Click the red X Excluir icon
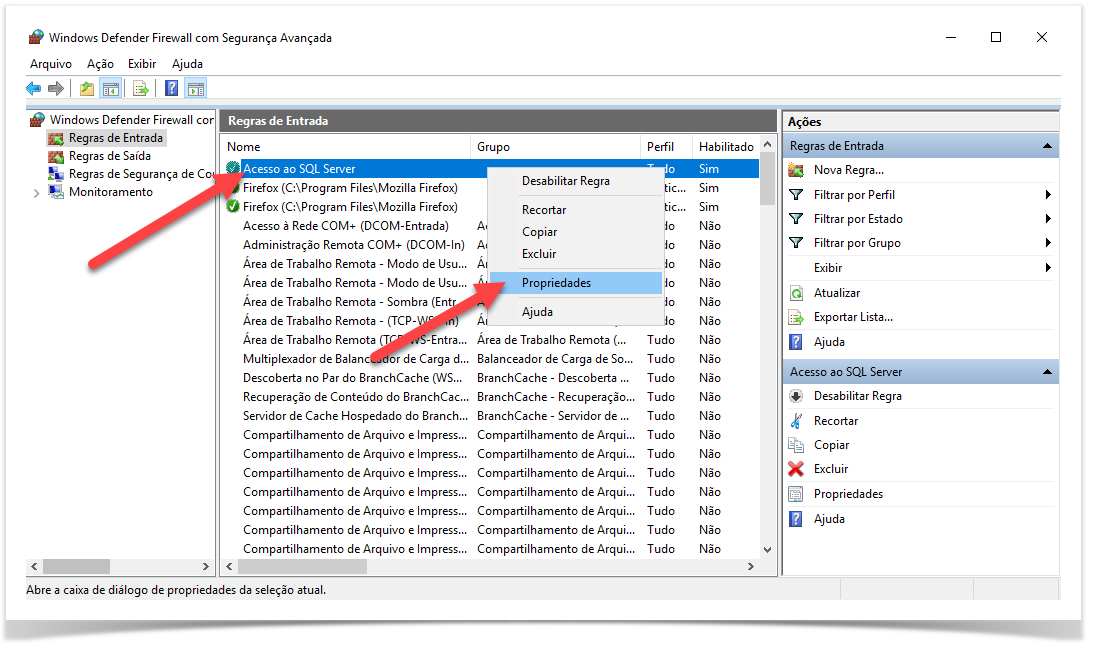Screen dimensions: 1095x649 796,469
